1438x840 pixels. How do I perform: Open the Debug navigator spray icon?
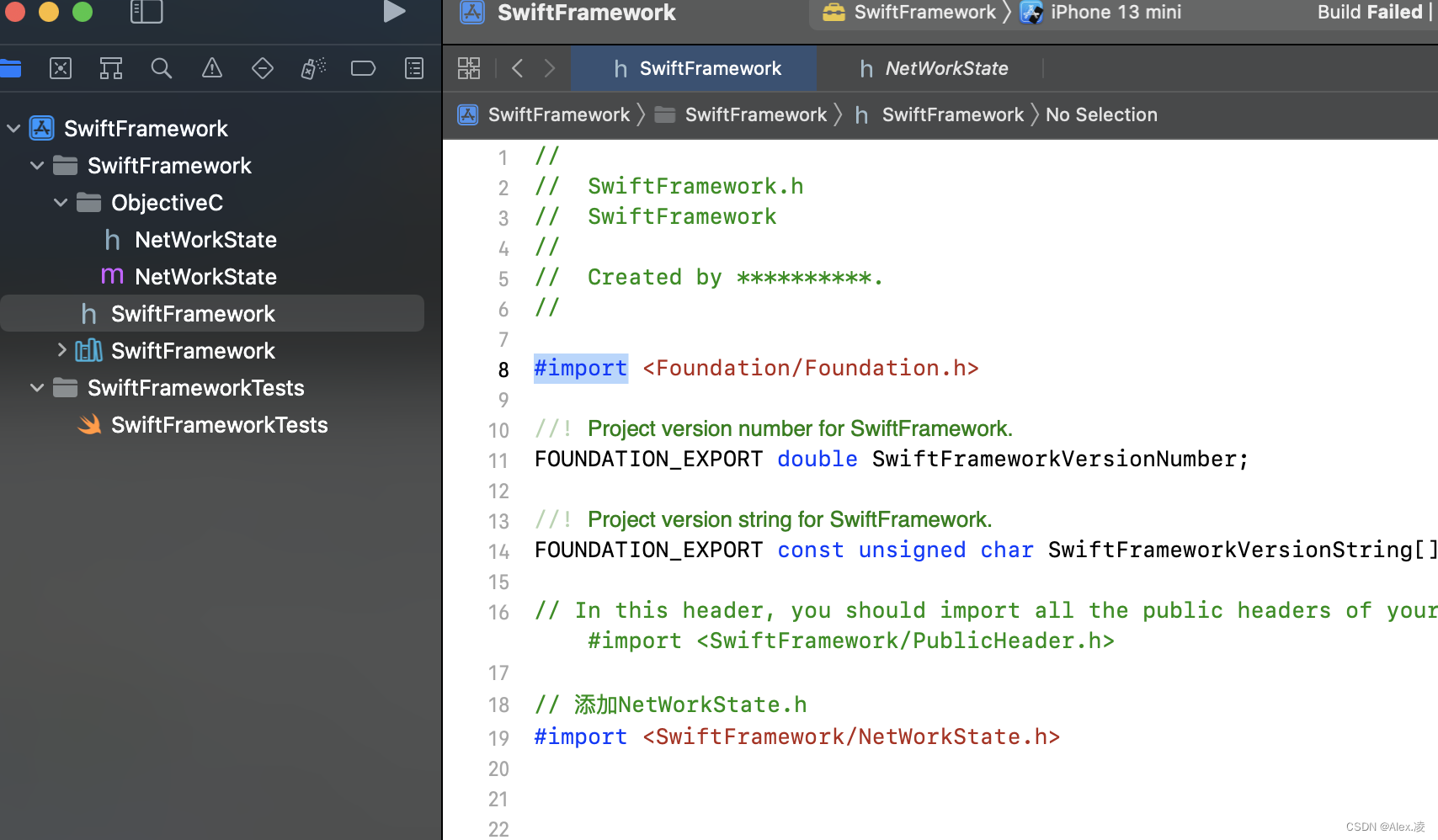[313, 68]
